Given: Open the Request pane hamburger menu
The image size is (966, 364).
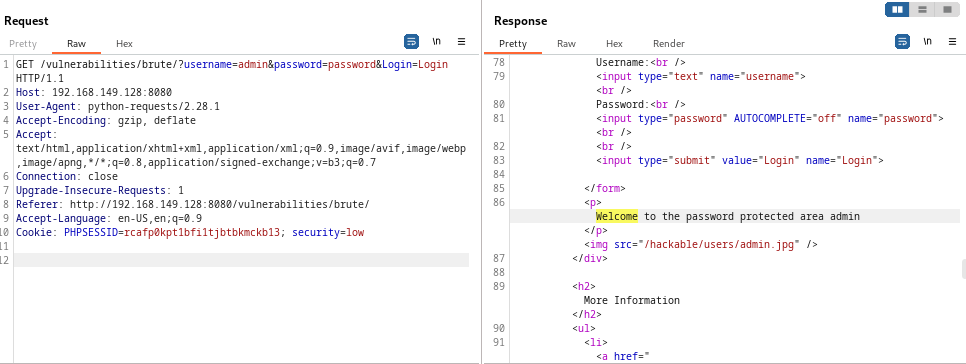Looking at the screenshot, I should pos(461,42).
